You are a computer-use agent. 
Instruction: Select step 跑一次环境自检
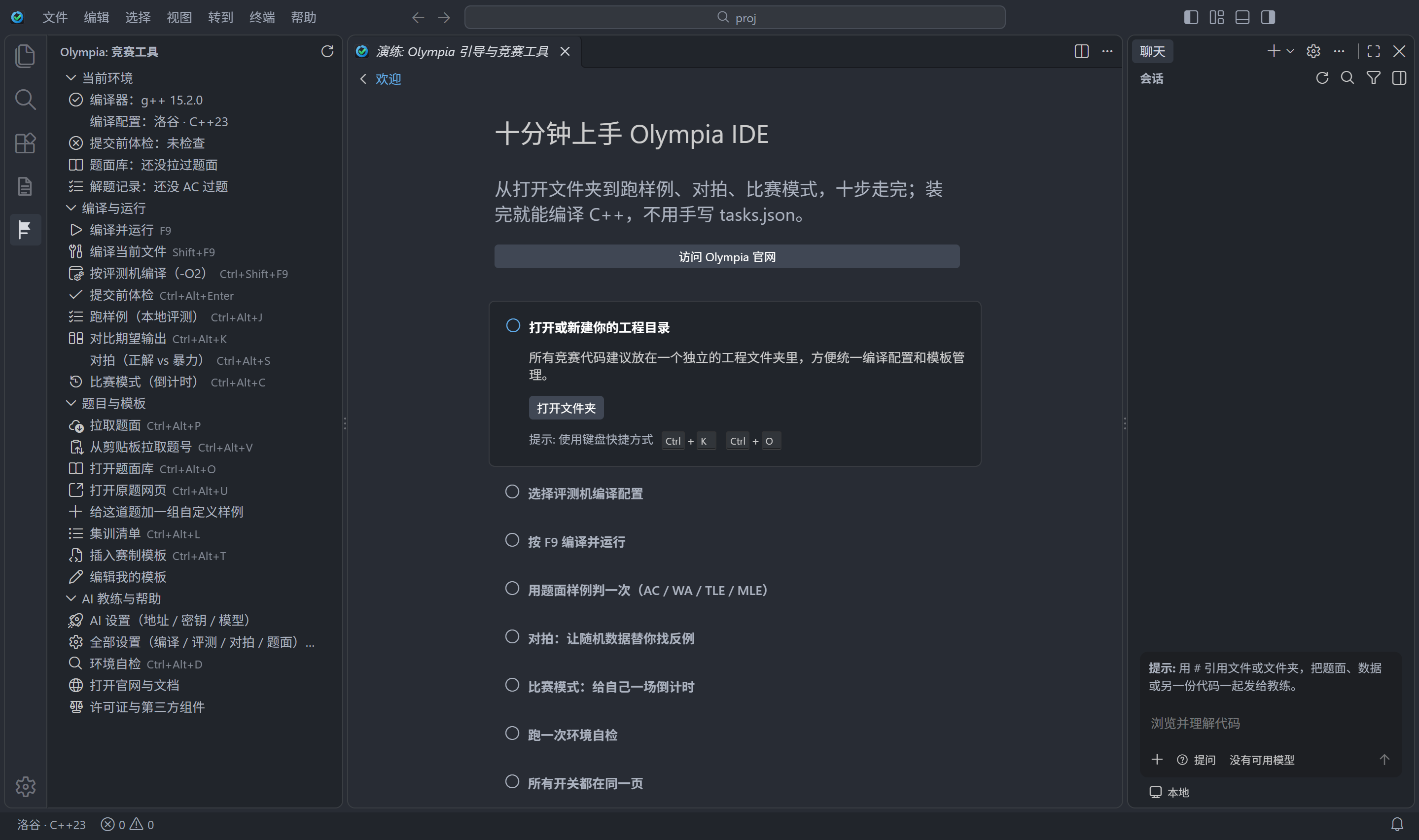[x=572, y=735]
